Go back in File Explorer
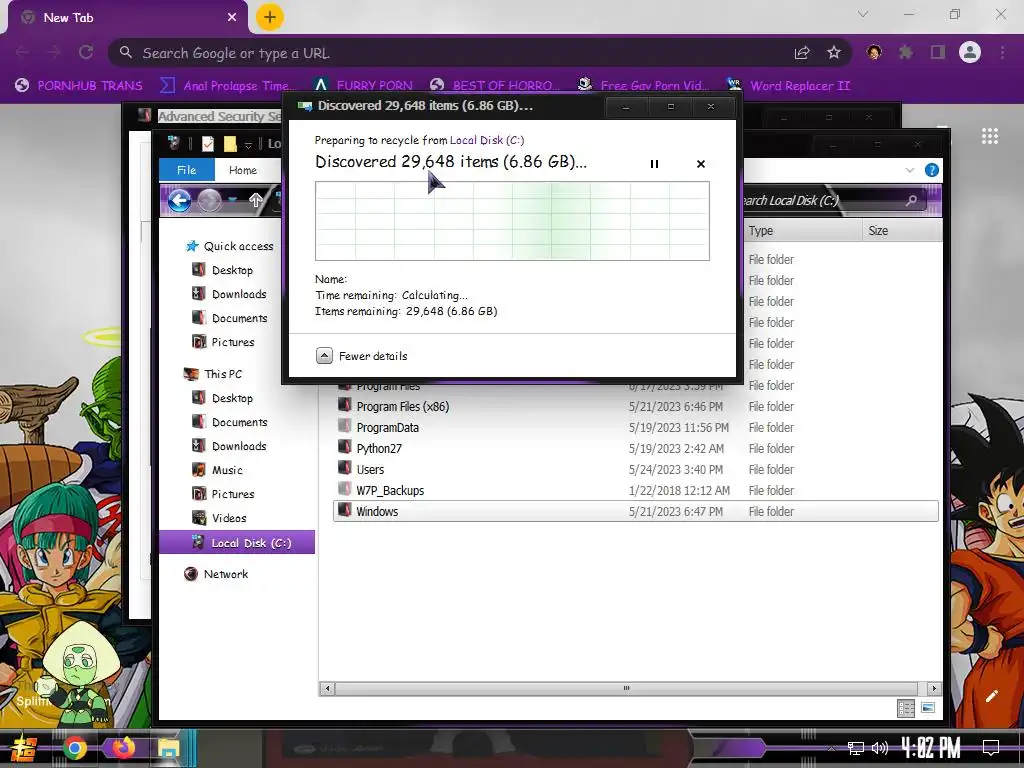The image size is (1024, 768). pos(179,200)
